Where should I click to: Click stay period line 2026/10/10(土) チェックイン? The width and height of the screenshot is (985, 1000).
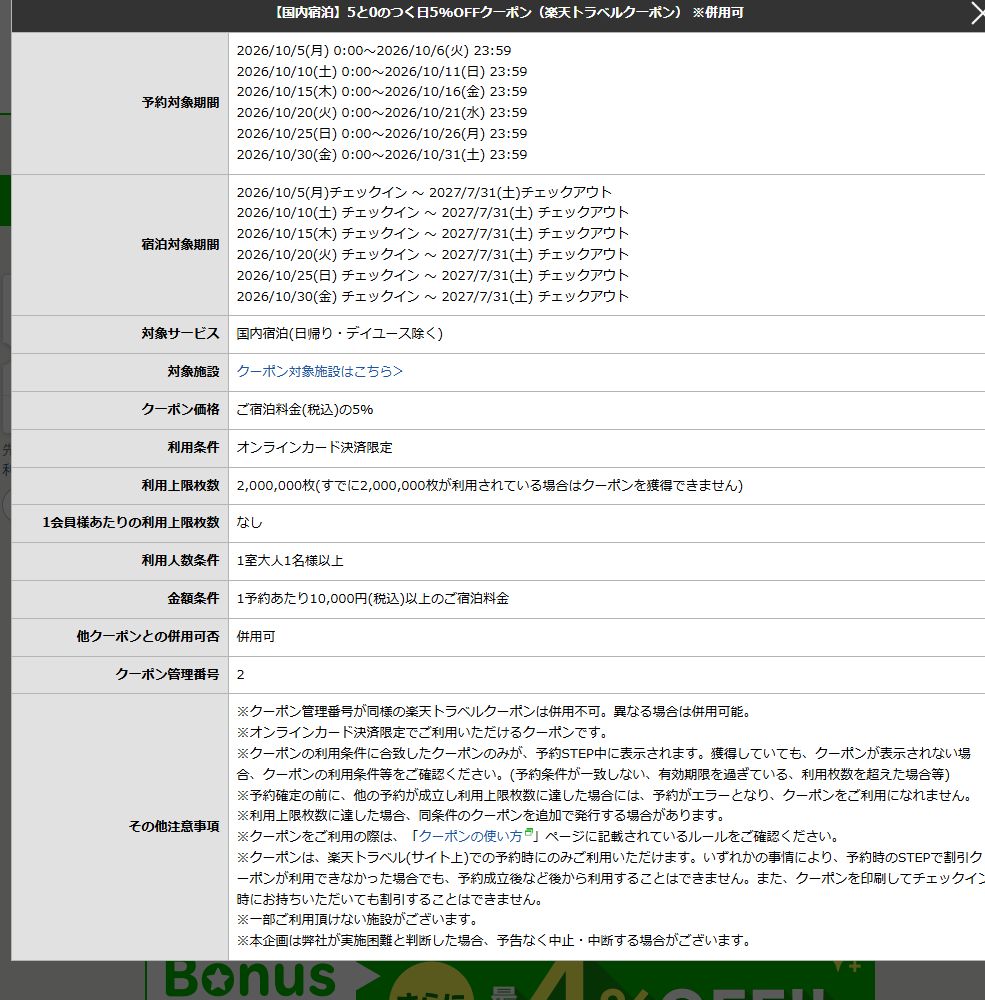(x=433, y=212)
